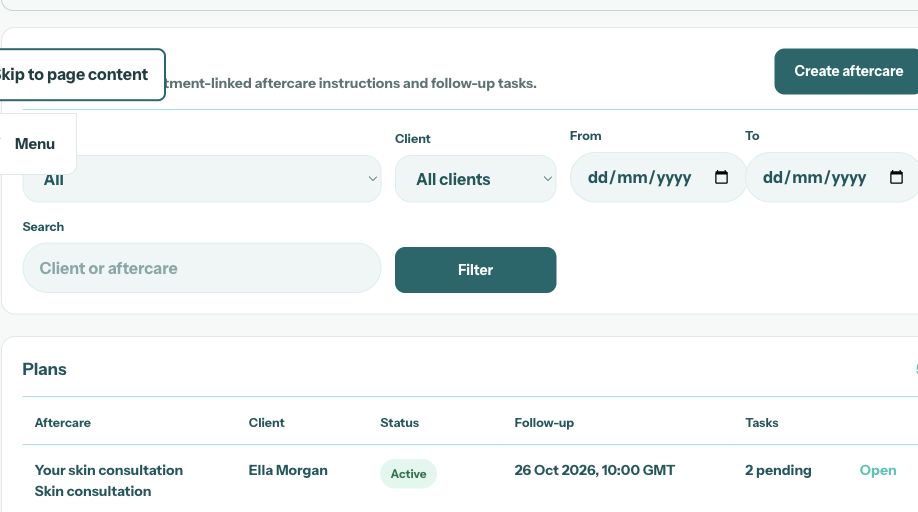Expand the All clients dropdown

click(x=475, y=178)
